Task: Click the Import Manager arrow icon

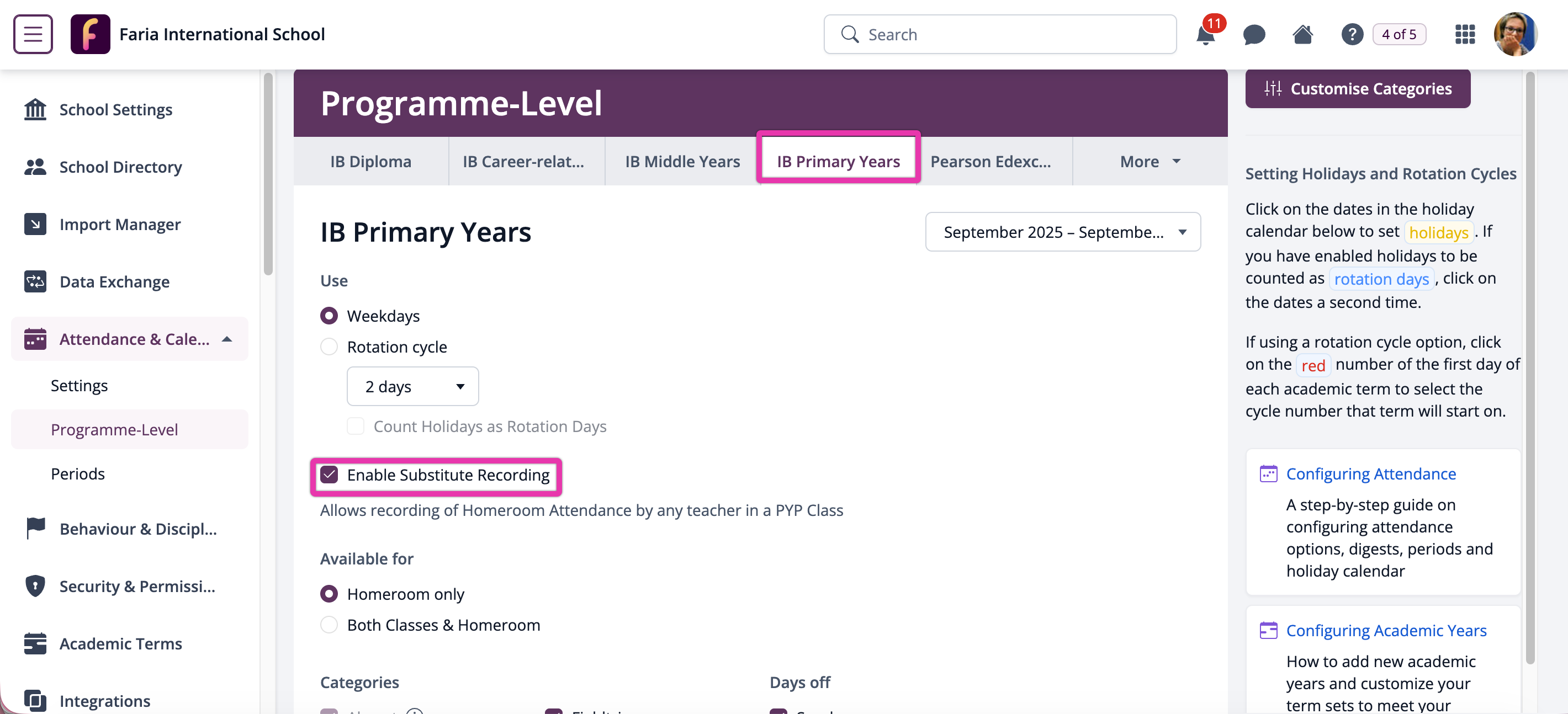Action: point(35,224)
